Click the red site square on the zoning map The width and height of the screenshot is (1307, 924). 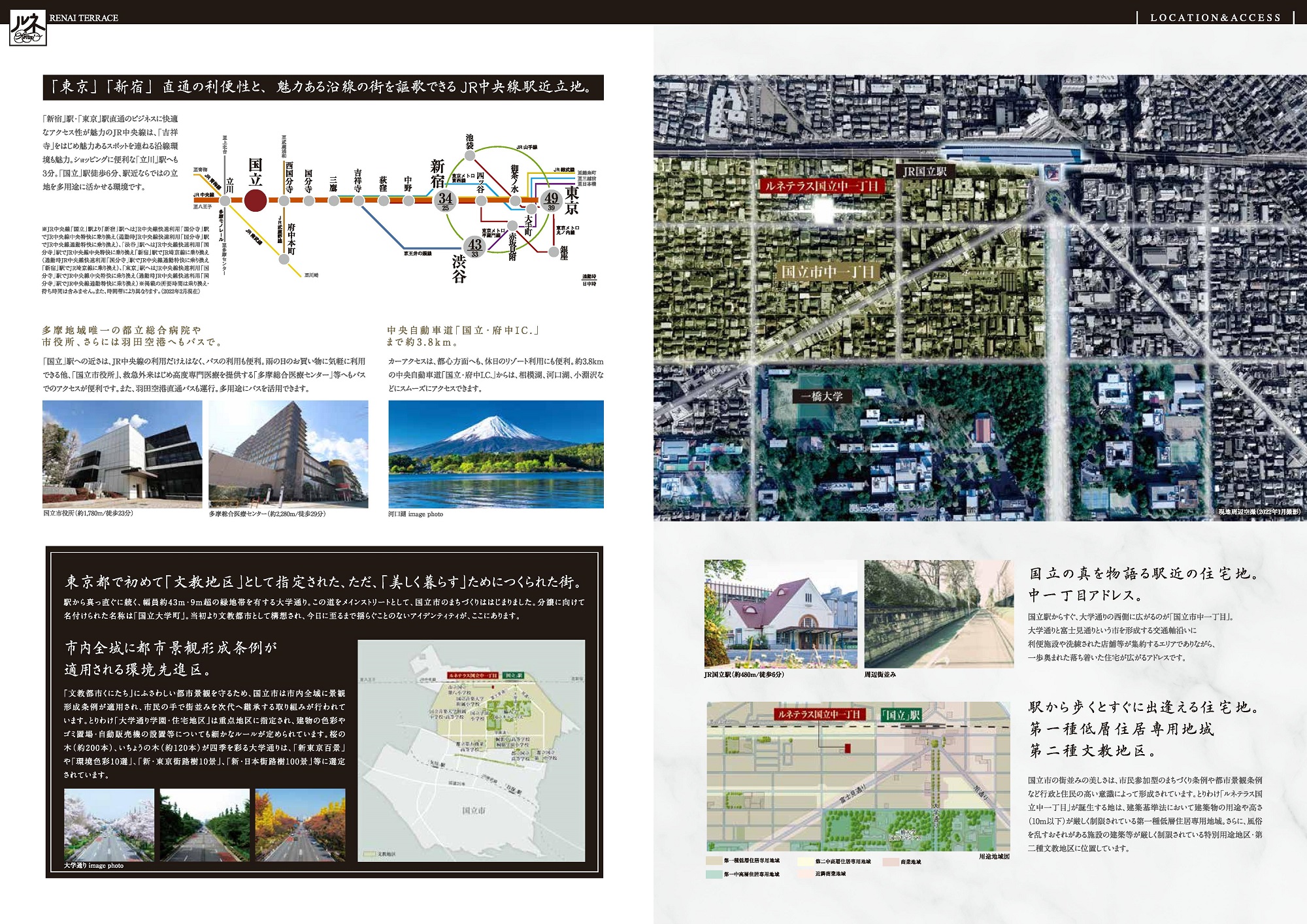[x=848, y=748]
